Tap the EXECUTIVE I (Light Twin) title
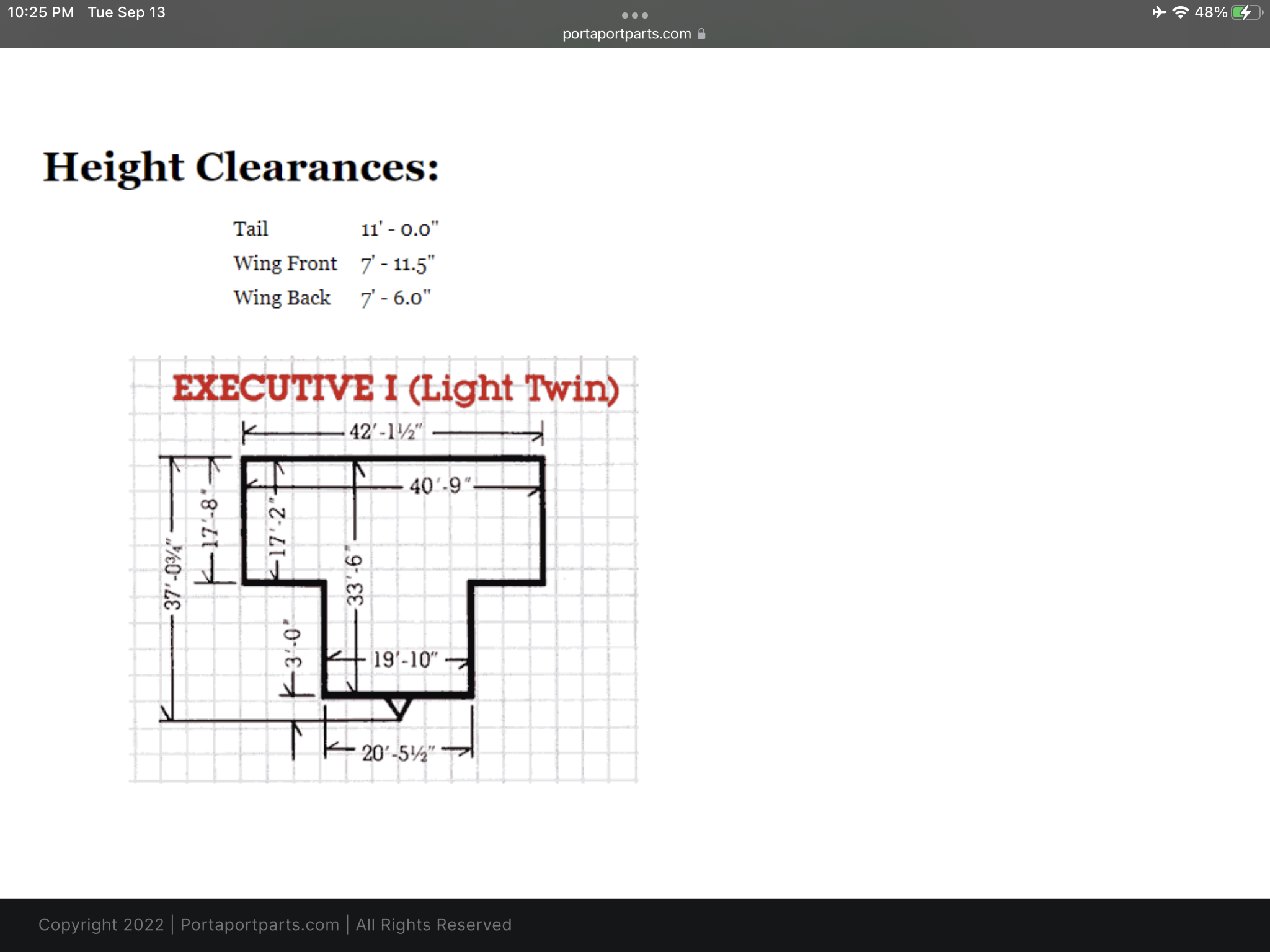 396,389
